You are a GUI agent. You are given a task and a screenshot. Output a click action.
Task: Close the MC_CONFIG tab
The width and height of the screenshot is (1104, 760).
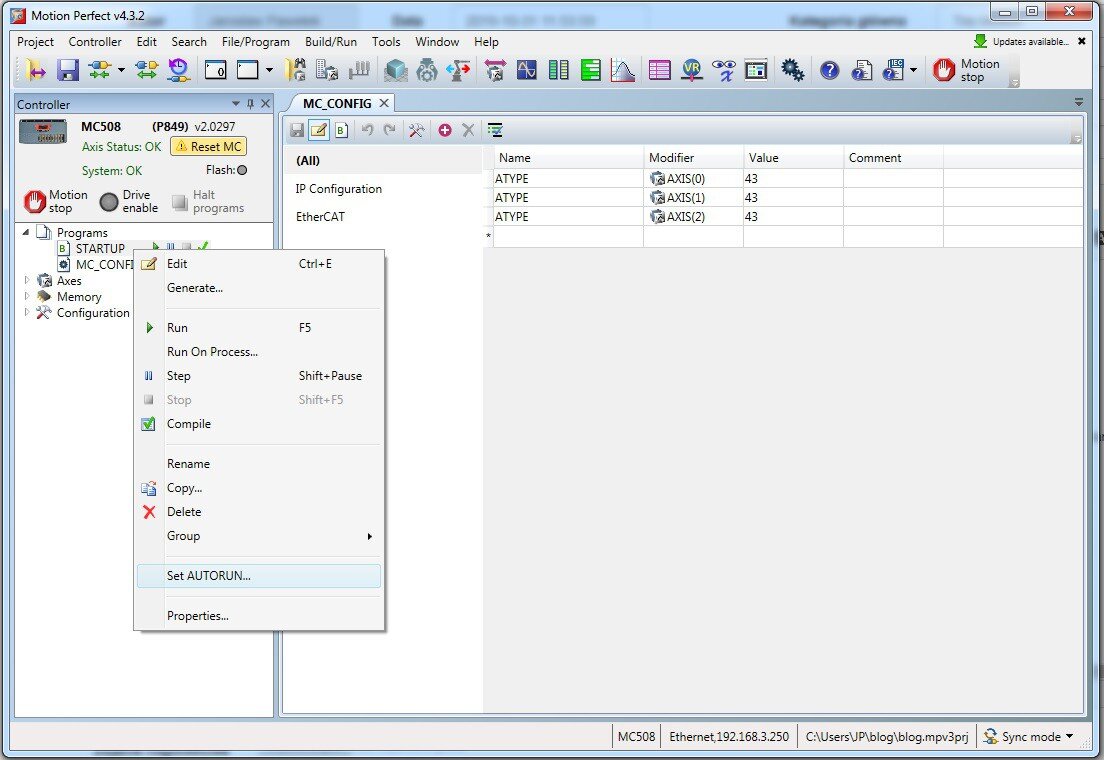384,103
